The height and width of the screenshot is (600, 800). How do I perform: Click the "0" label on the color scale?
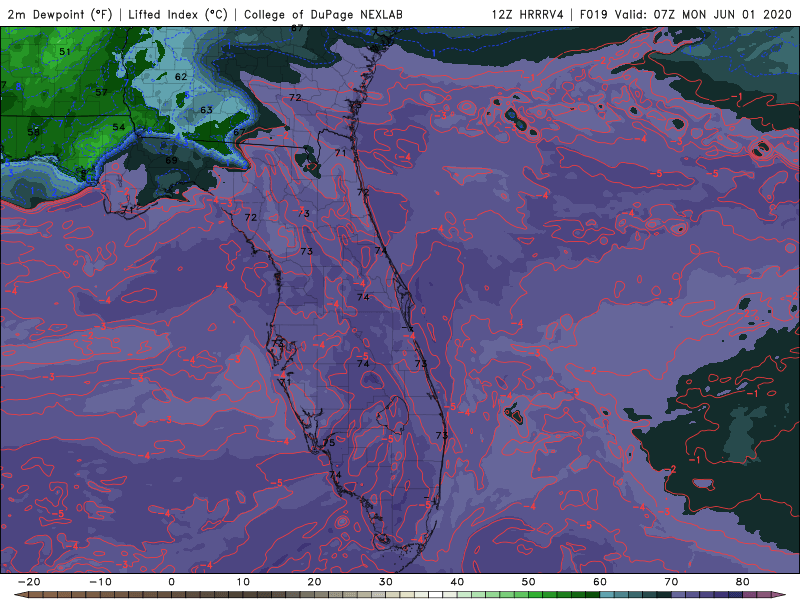coord(171,582)
